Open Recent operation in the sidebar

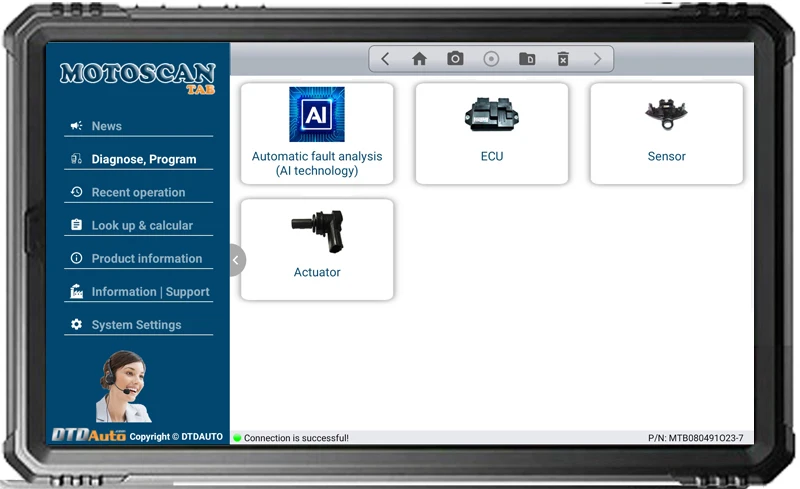[138, 192]
